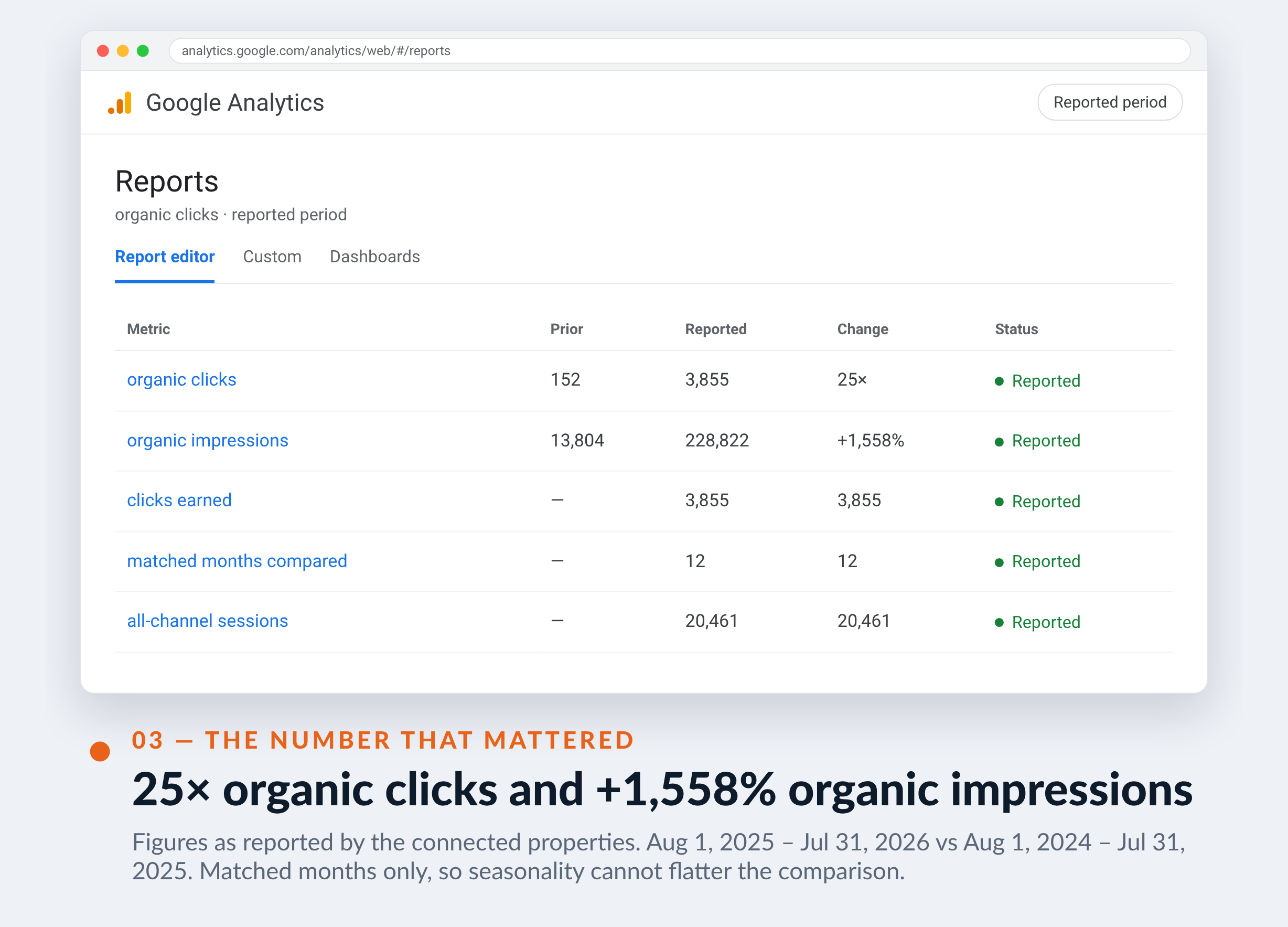Image resolution: width=1288 pixels, height=927 pixels.
Task: Select reported value 12 in matched months row
Action: 695,561
